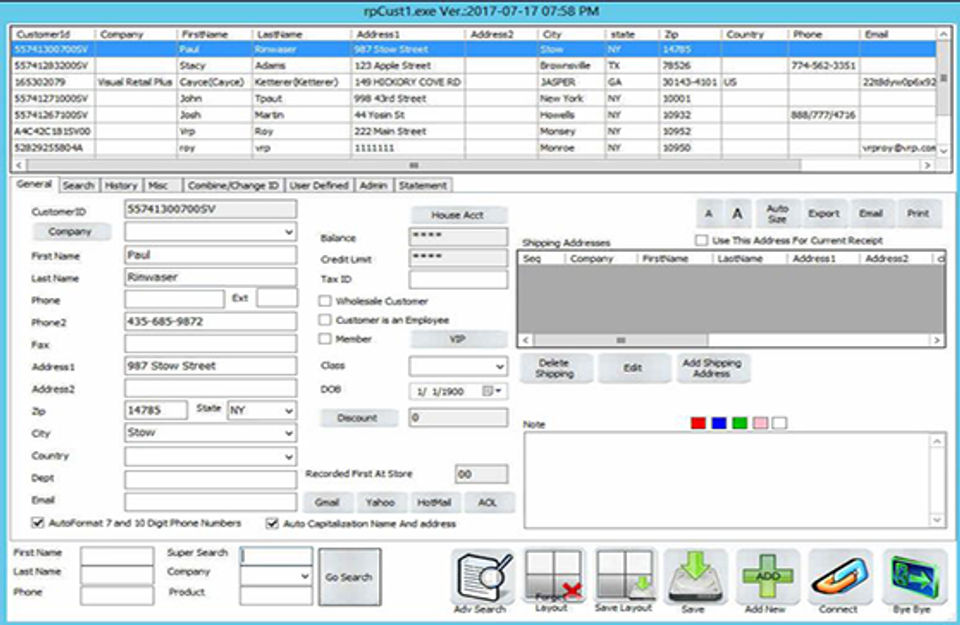Enable the Wholesale Customer checkbox

tap(325, 301)
